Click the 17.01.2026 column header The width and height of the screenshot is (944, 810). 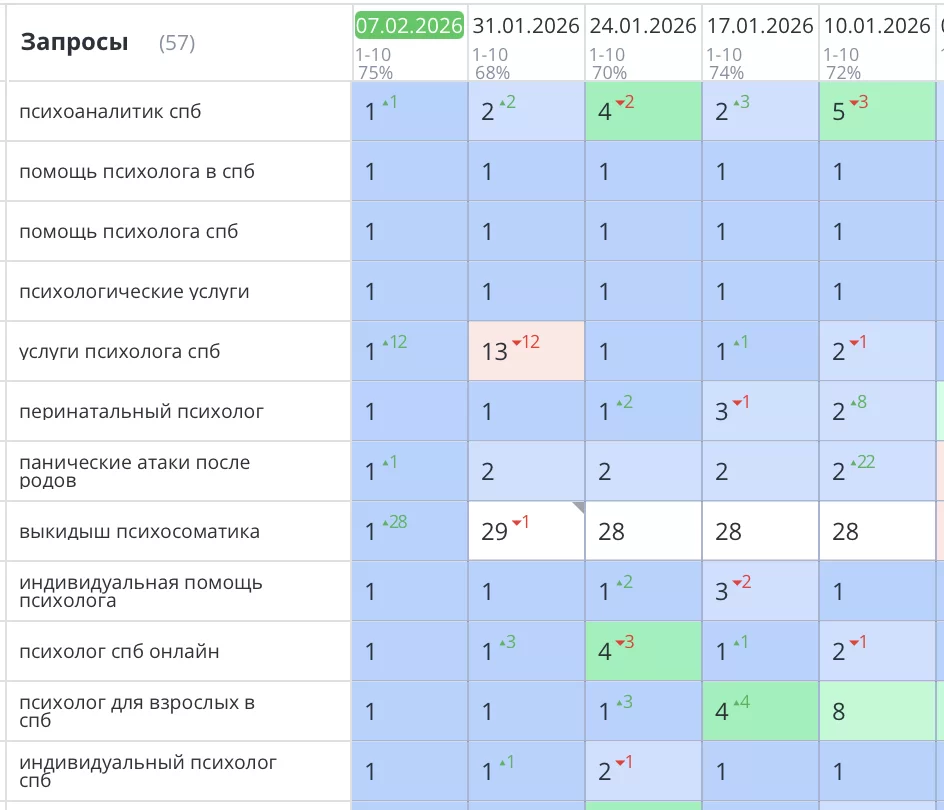pyautogui.click(x=760, y=26)
